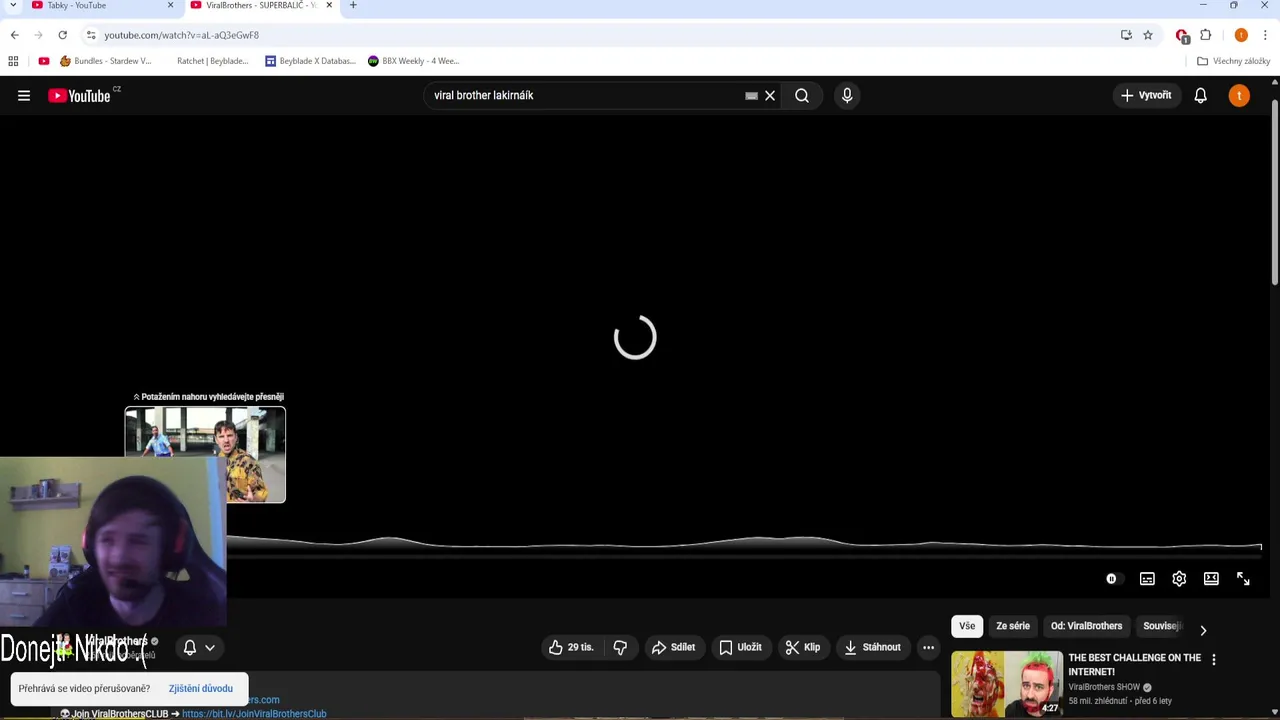
Task: Run search with the magnifier button
Action: click(x=802, y=95)
